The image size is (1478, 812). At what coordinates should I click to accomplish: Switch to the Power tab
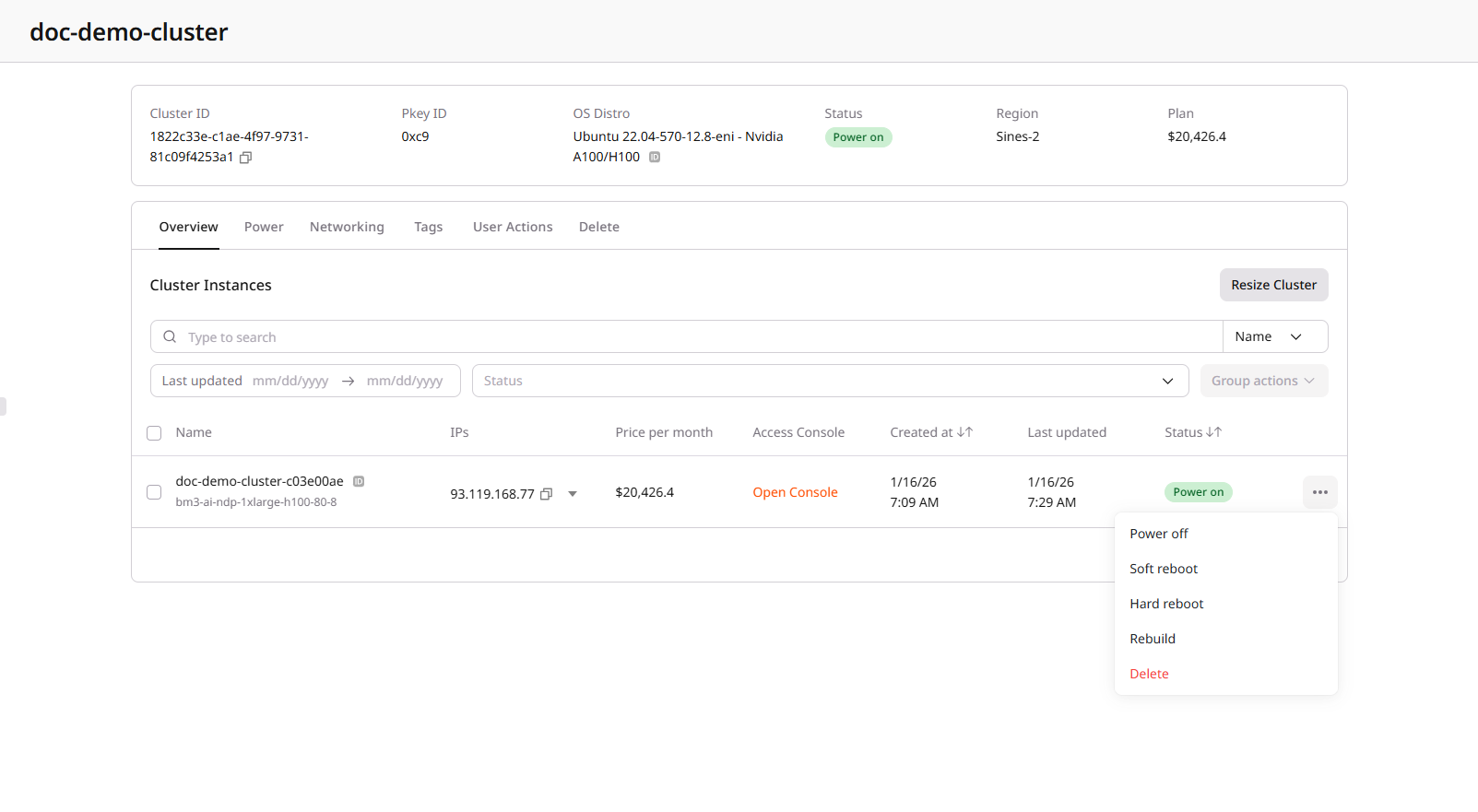tap(264, 227)
